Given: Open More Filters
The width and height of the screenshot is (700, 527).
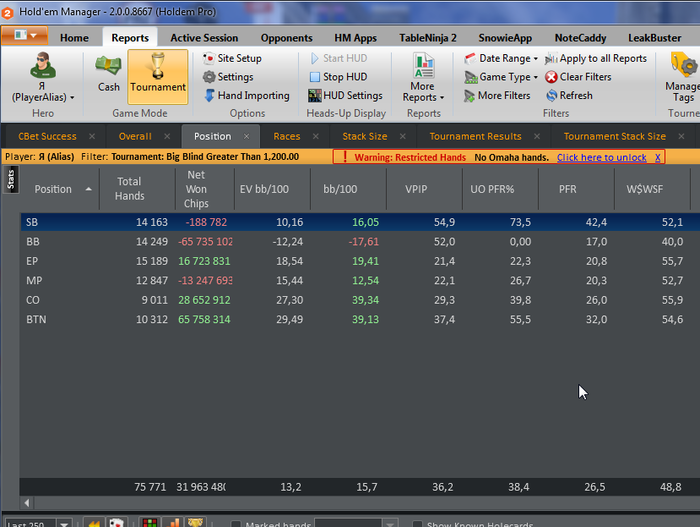Looking at the screenshot, I should pos(497,96).
